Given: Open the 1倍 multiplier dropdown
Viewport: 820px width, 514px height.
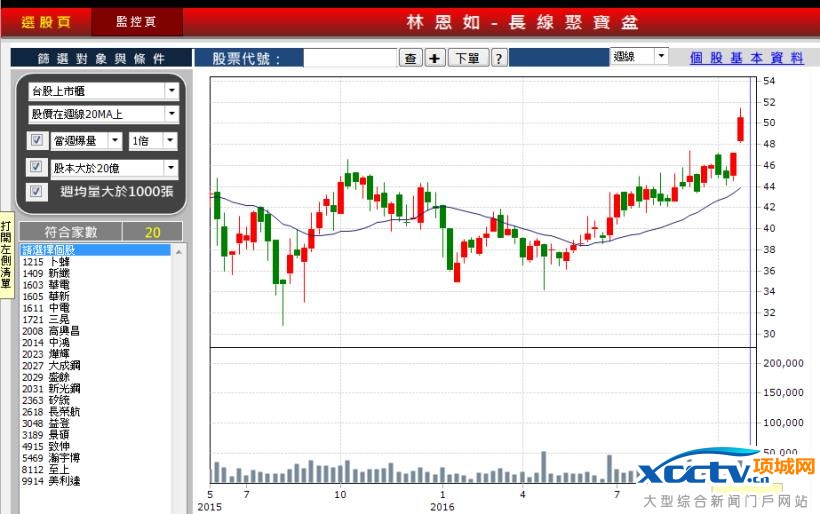Looking at the screenshot, I should click(171, 141).
